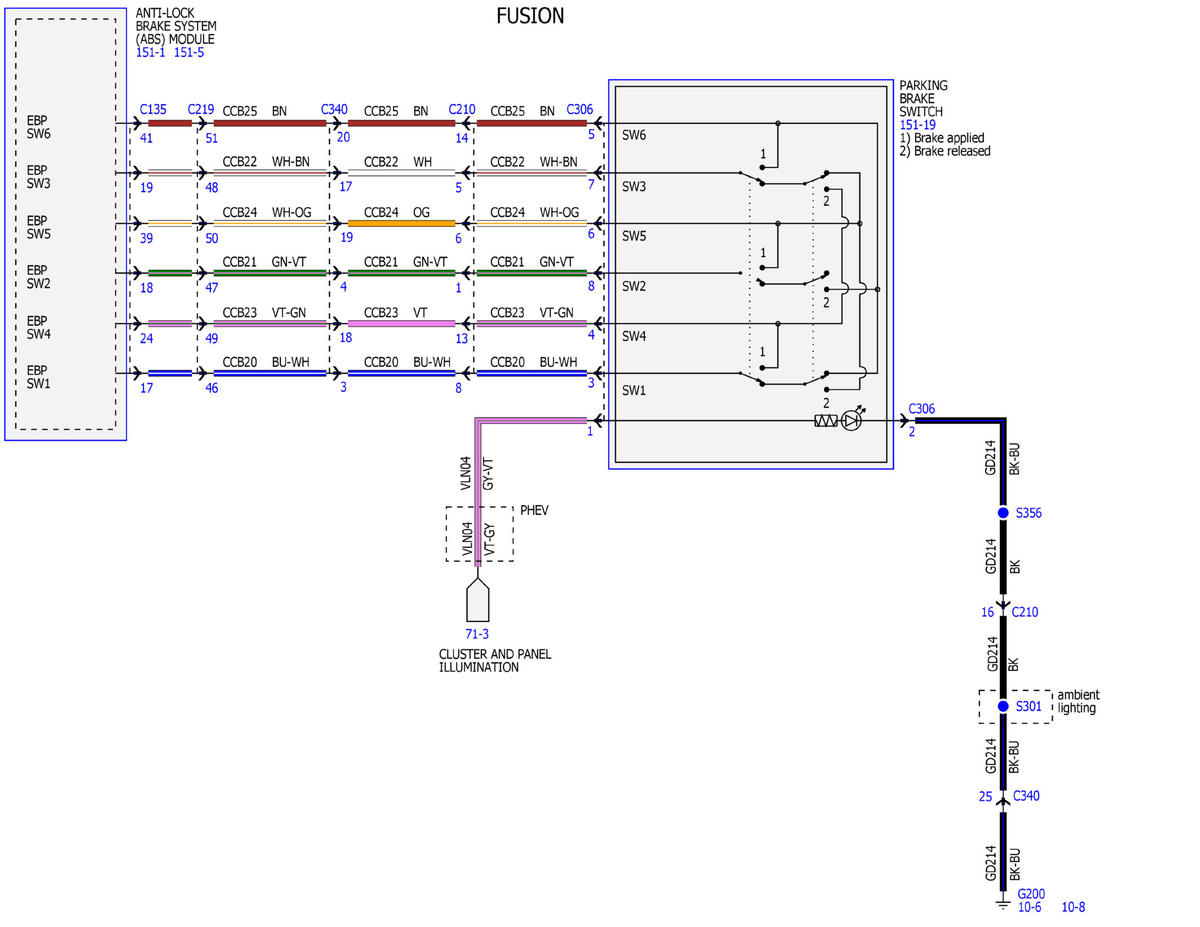Click the CLUSTER AND PANEL ILLUMINATION label

click(495, 660)
